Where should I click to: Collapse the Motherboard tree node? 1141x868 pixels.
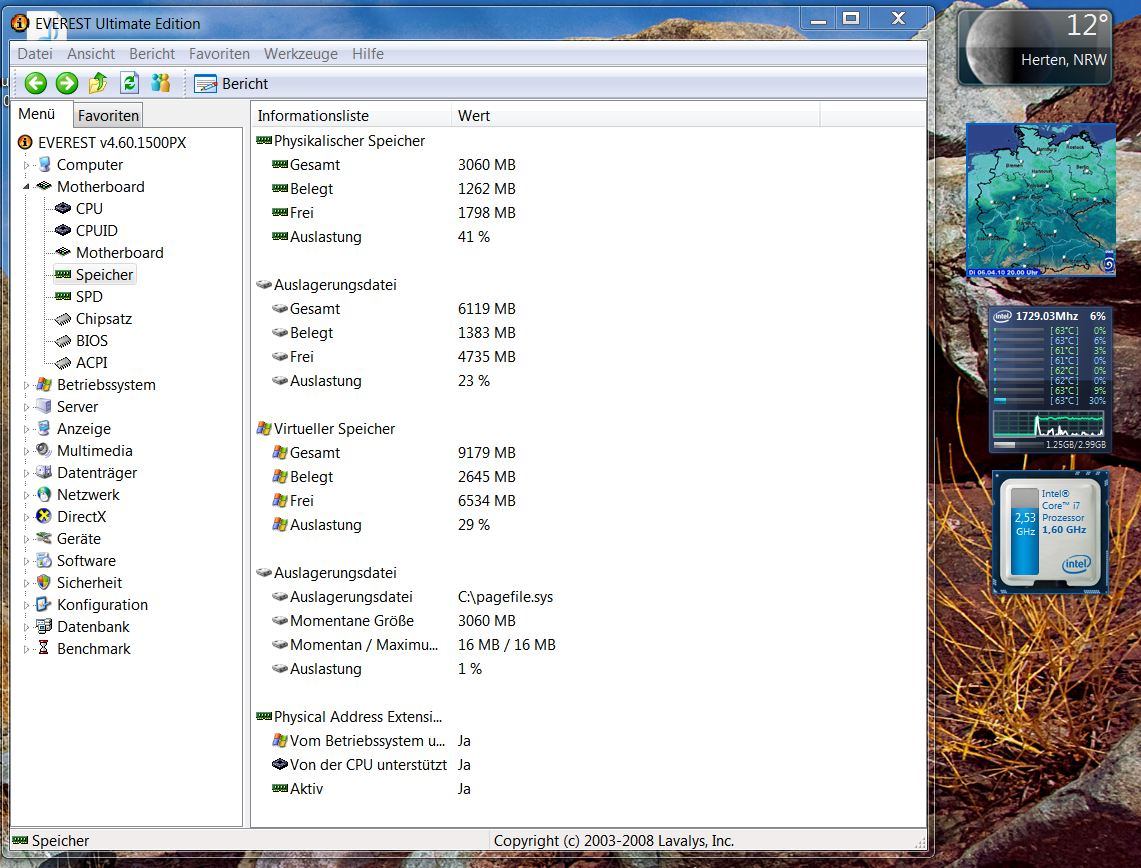point(26,187)
